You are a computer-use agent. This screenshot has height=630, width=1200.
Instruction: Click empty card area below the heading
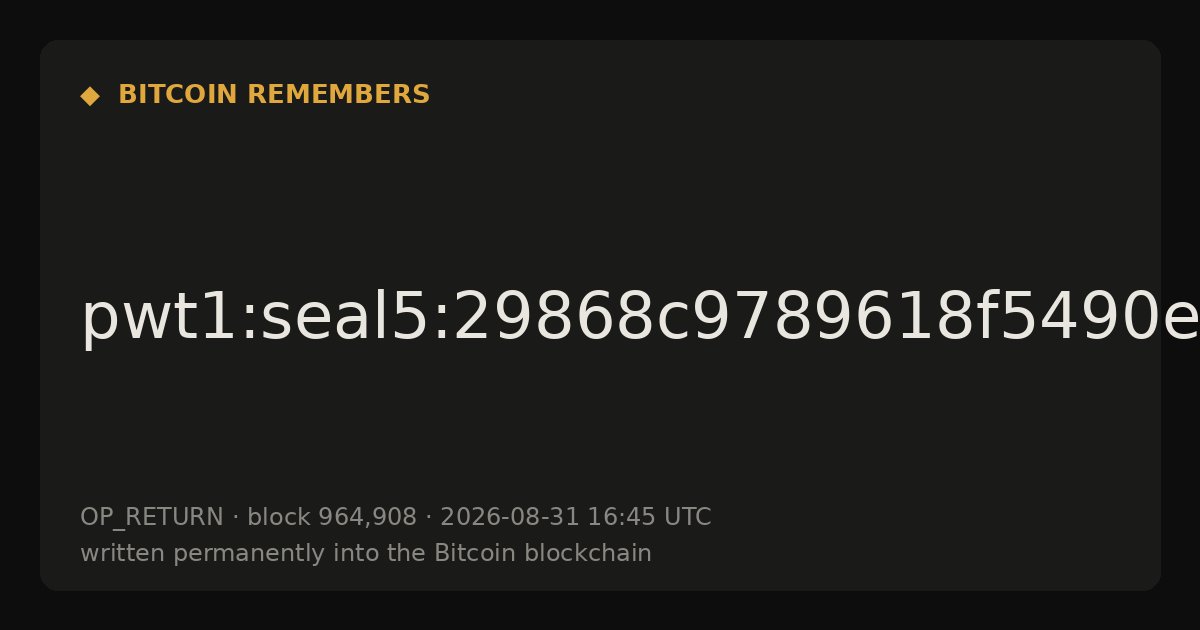tap(600, 190)
